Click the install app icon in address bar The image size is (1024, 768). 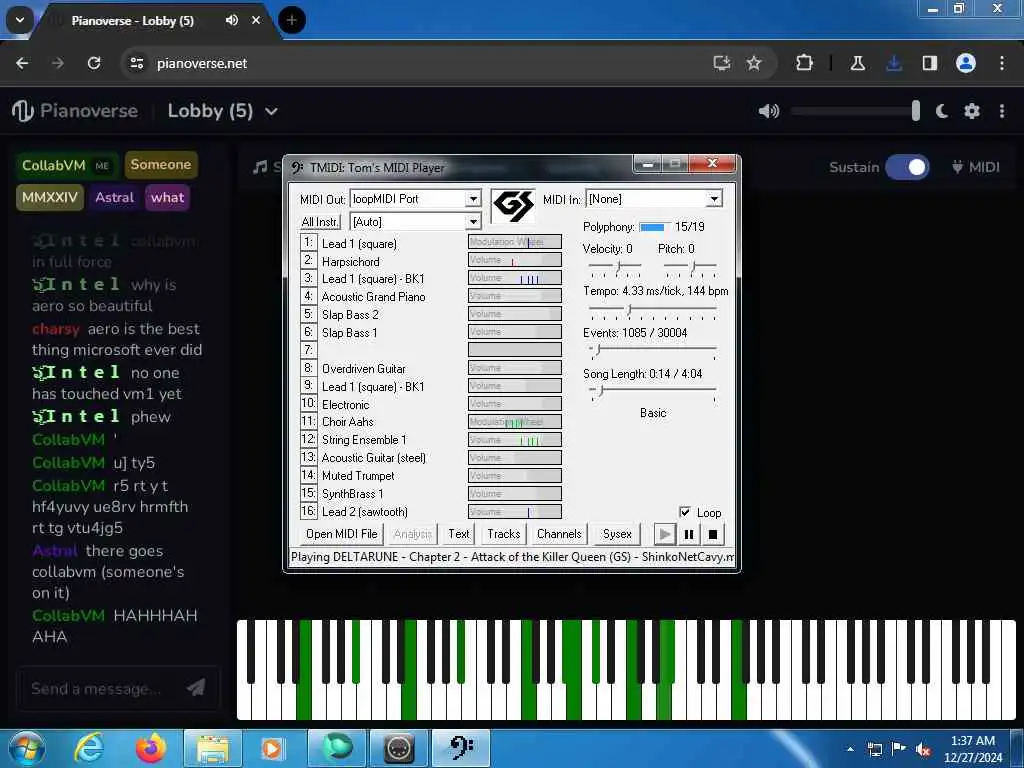pos(722,63)
